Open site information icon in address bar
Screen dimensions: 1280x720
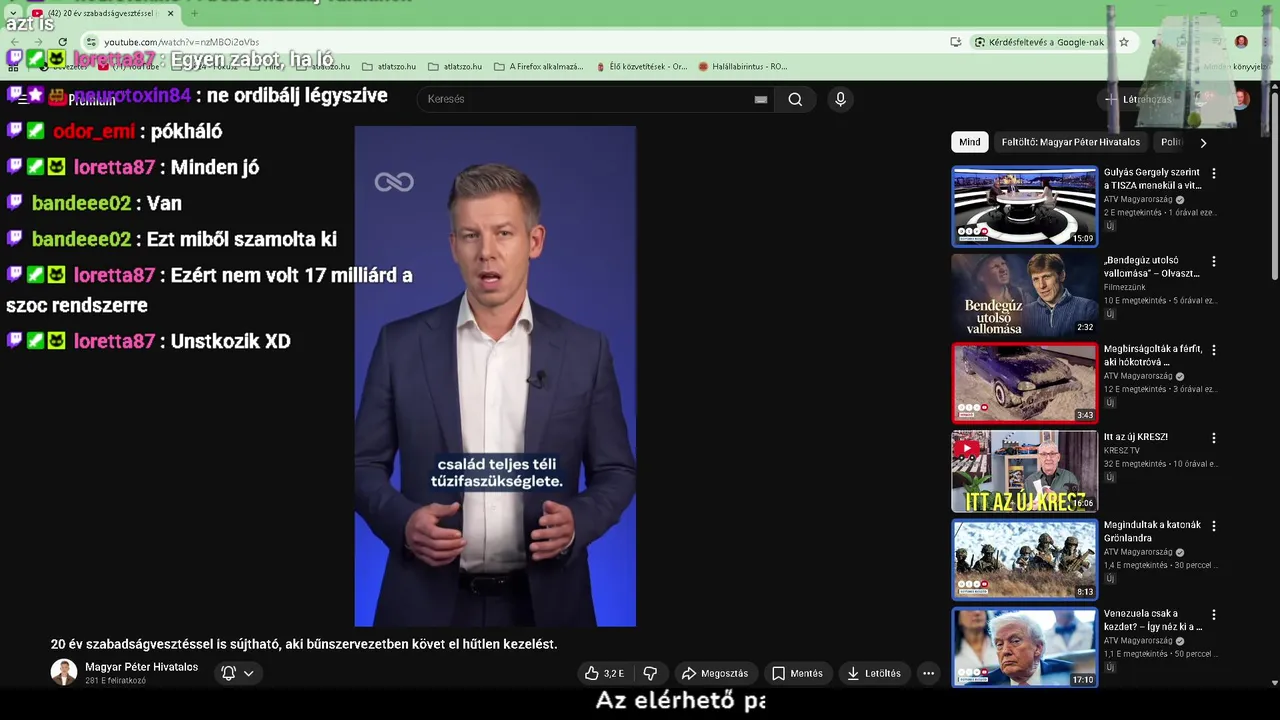91,42
